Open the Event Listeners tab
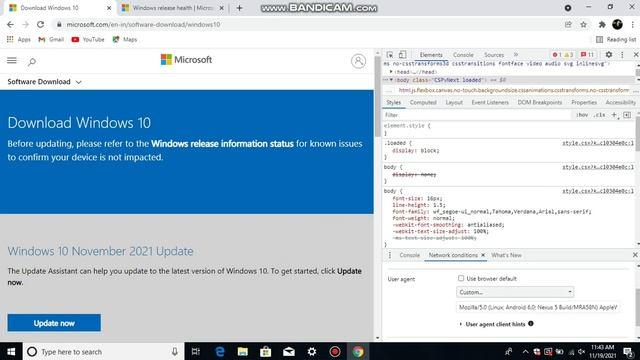This screenshot has height=360, width=640. coord(490,102)
